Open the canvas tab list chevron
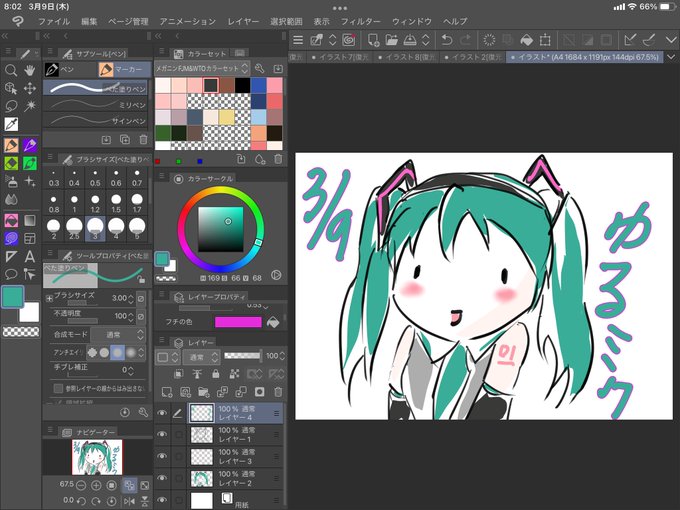Image resolution: width=680 pixels, height=510 pixels. tap(671, 57)
